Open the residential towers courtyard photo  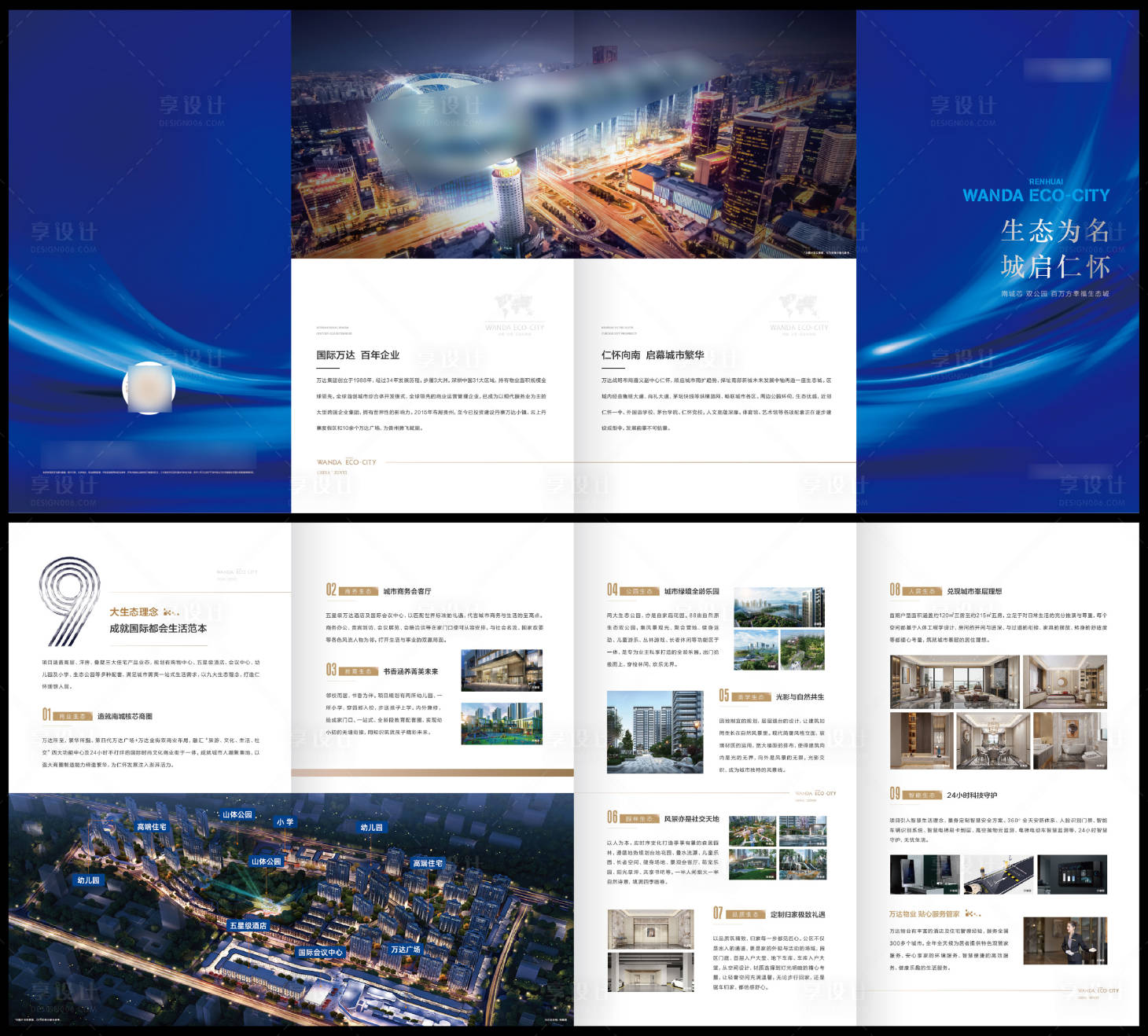click(656, 733)
